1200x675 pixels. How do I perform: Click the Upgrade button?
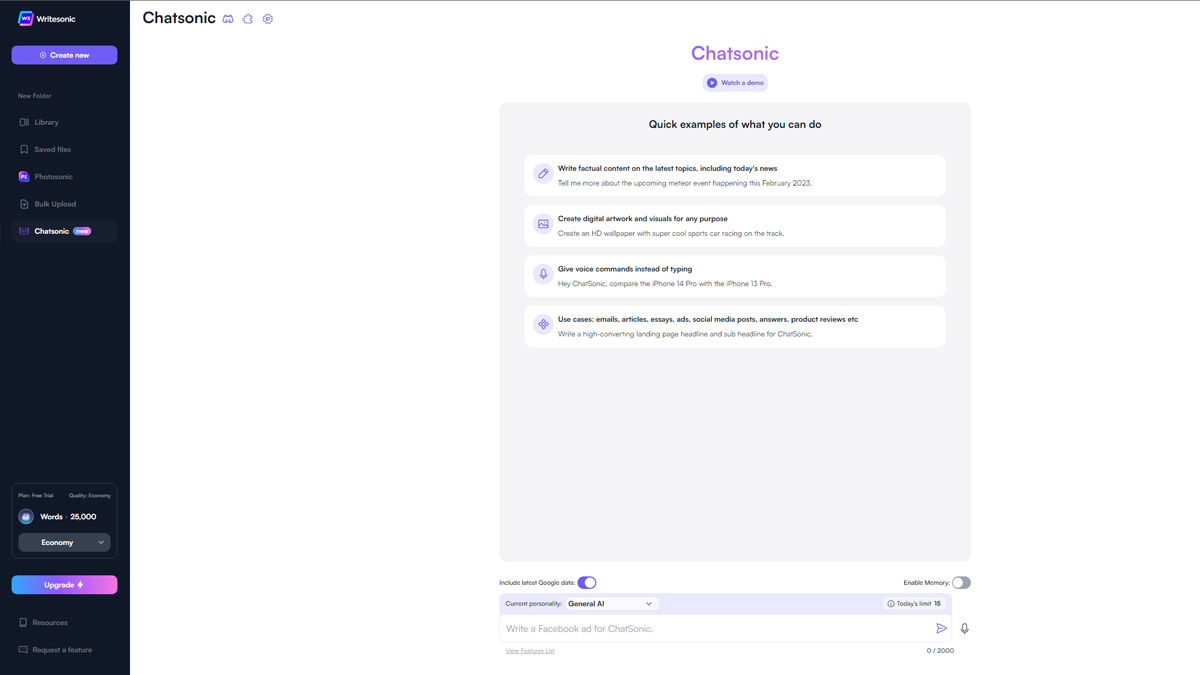click(x=64, y=585)
